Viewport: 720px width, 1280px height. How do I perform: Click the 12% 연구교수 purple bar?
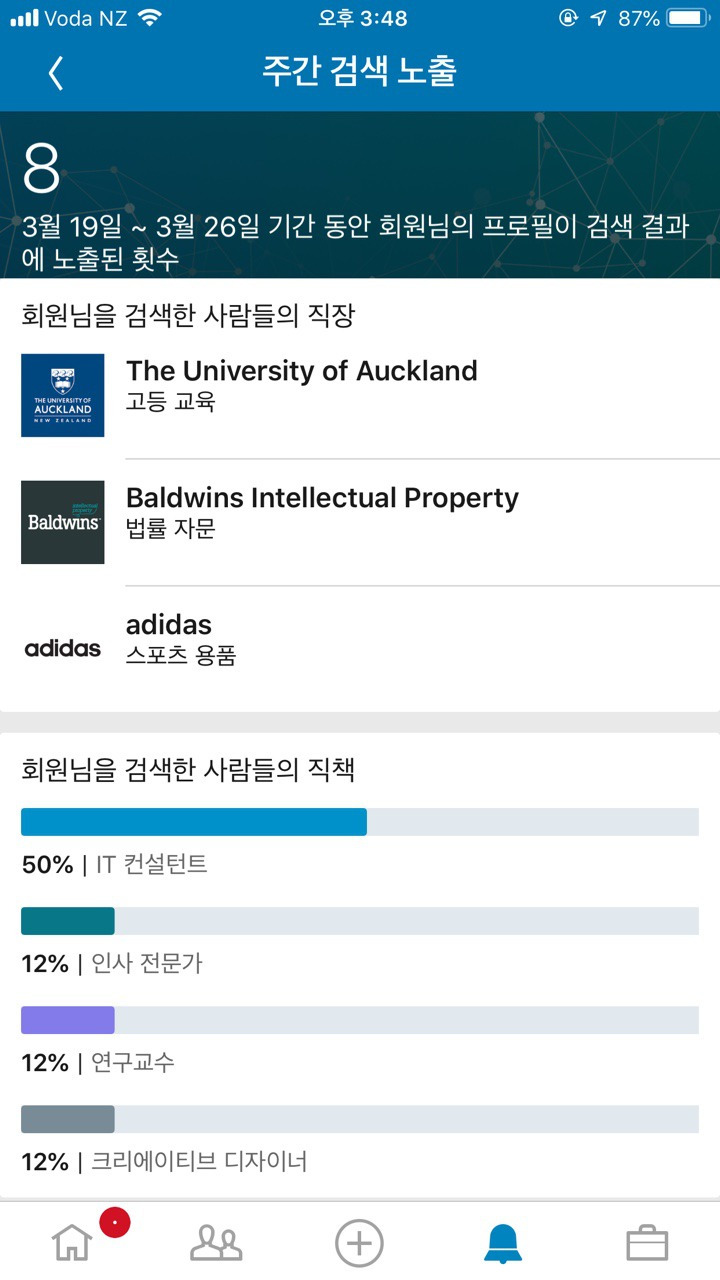pos(68,1020)
